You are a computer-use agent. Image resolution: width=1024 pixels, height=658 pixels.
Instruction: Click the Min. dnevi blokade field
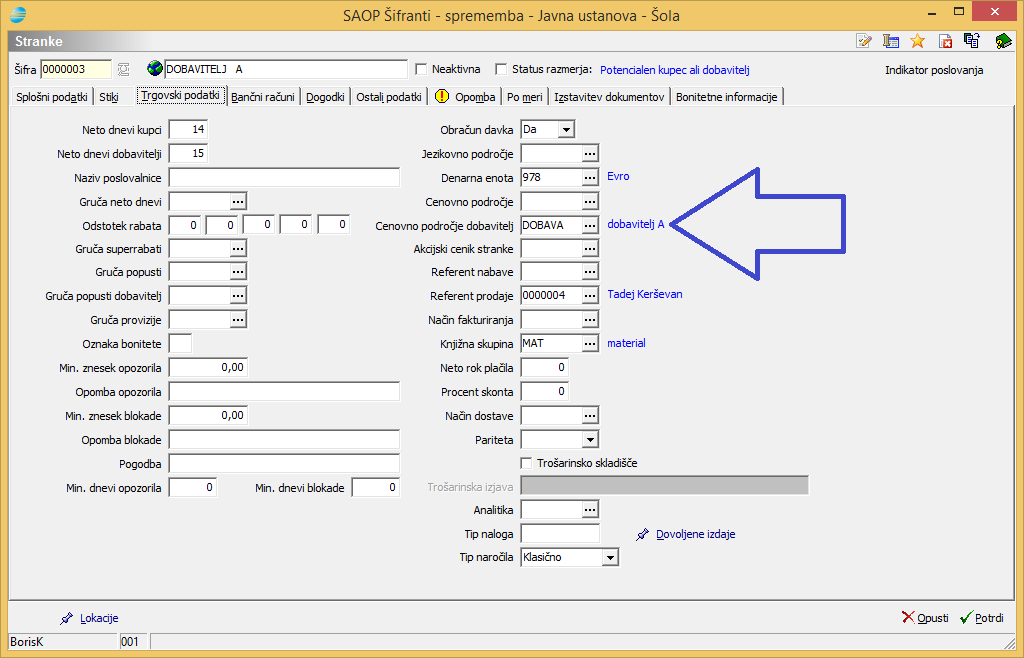click(x=376, y=488)
